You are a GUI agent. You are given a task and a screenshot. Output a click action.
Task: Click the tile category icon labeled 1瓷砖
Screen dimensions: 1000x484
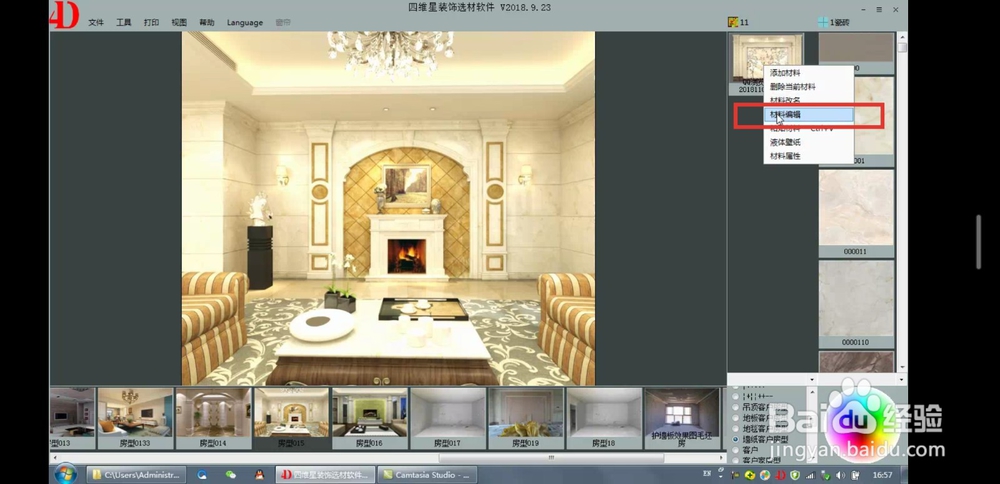coord(823,22)
